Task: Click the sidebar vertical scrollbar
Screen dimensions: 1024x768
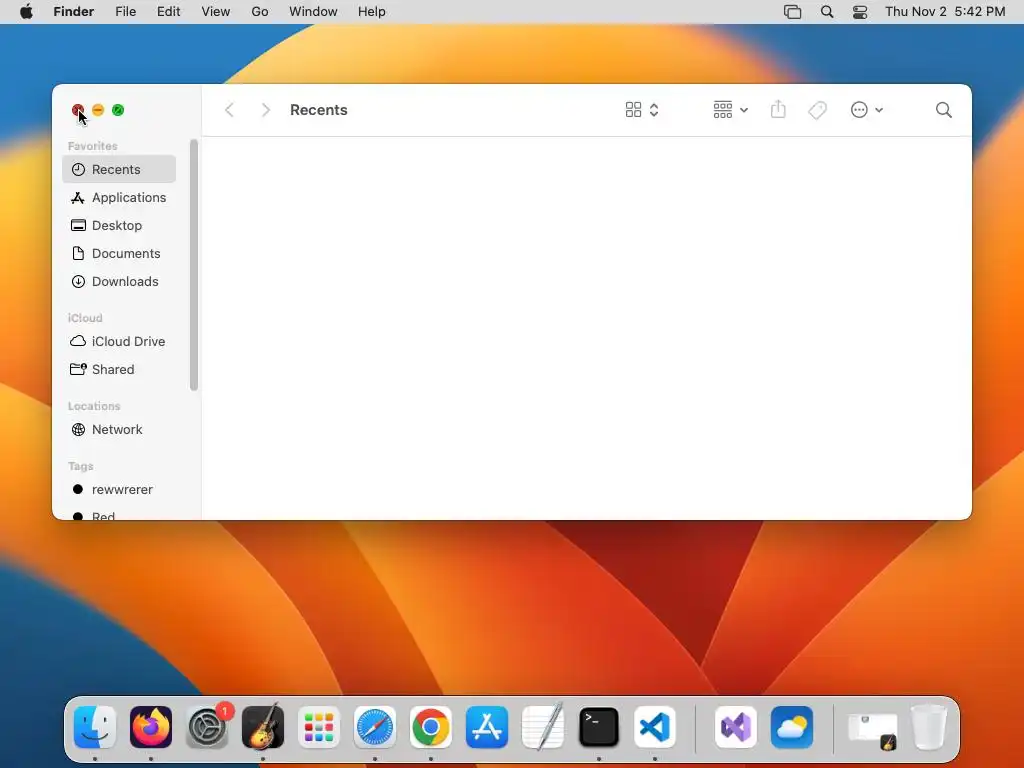Action: pos(193,265)
